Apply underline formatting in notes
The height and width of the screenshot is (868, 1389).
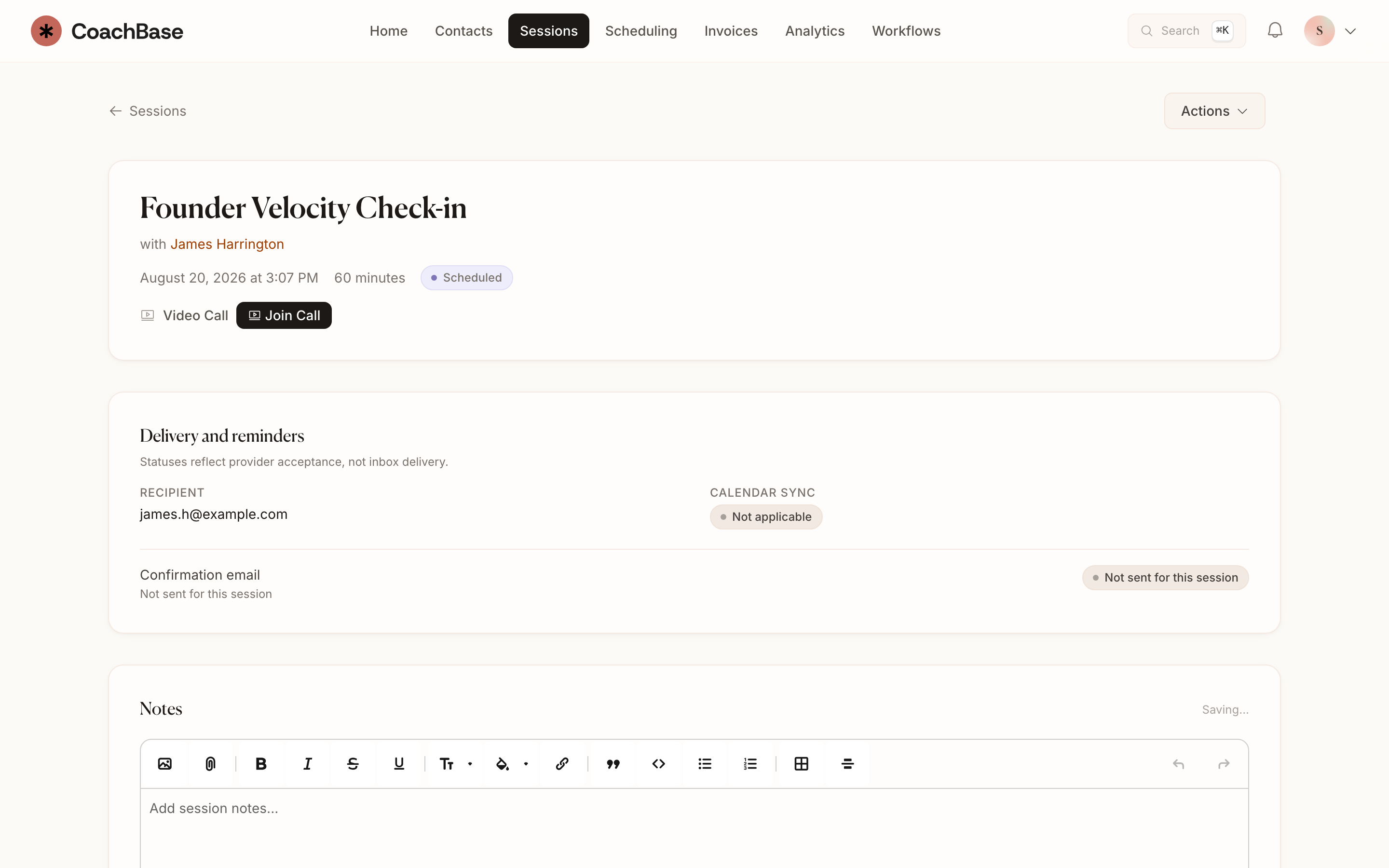pyautogui.click(x=399, y=763)
